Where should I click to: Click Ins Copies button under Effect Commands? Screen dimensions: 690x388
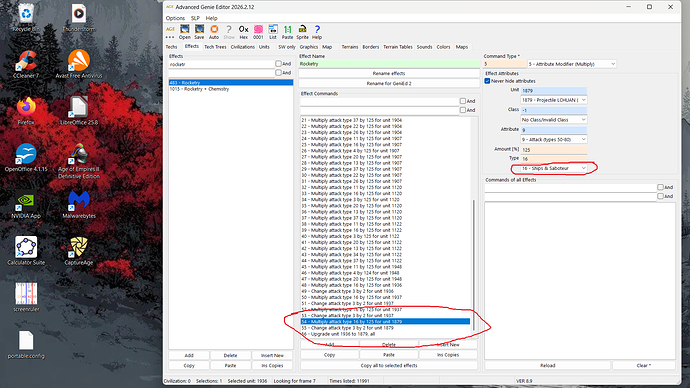(448, 355)
